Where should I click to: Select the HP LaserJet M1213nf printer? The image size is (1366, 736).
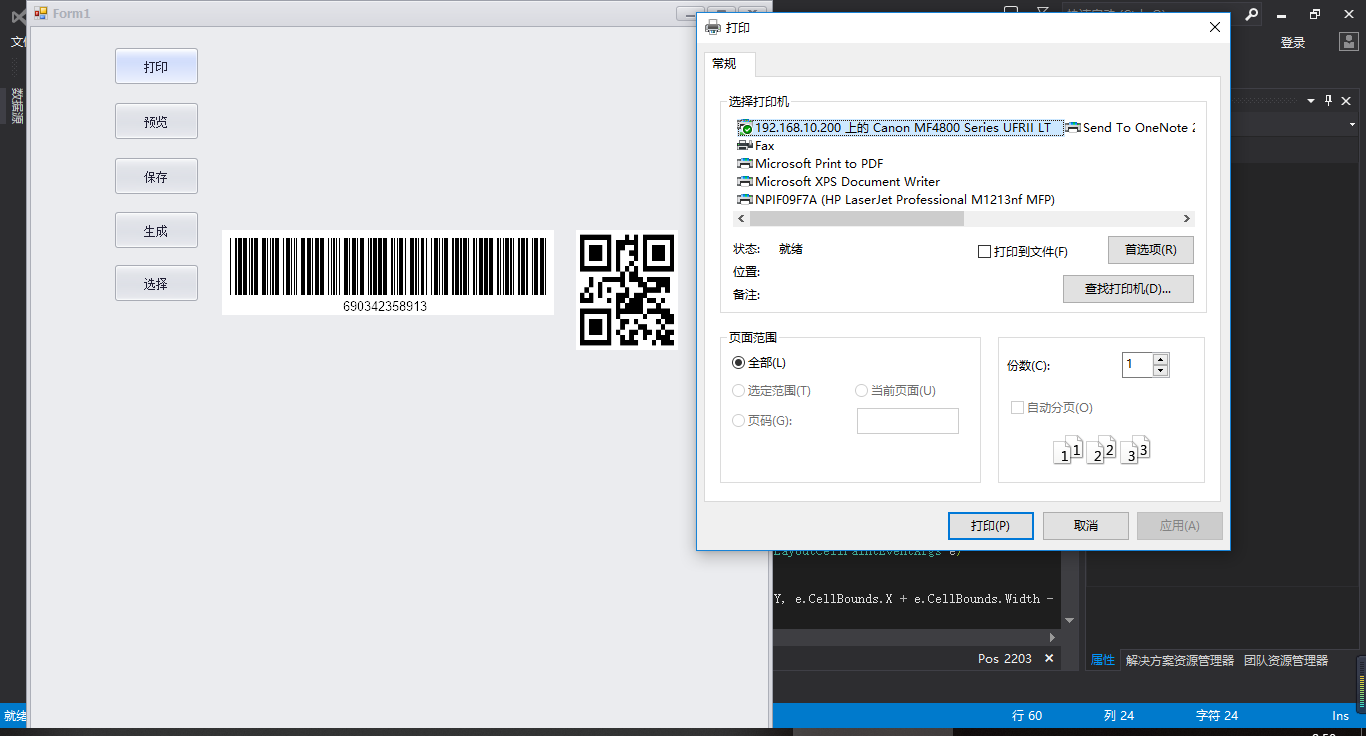pyautogui.click(x=896, y=200)
